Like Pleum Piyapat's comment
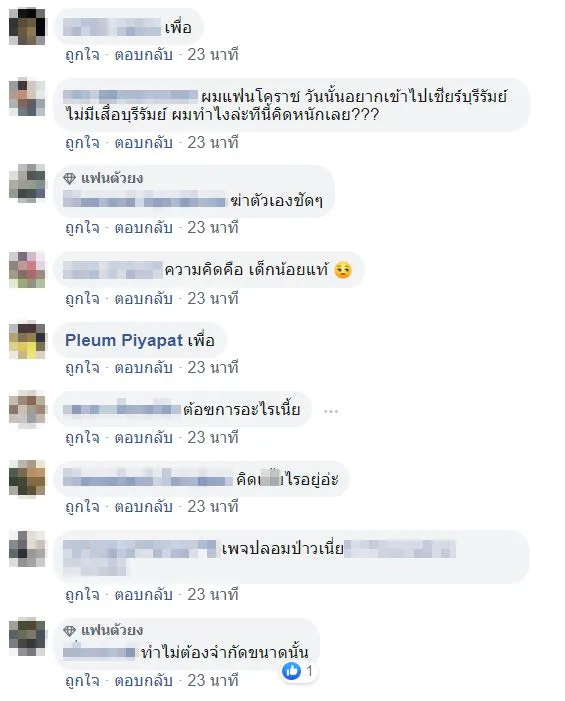565x701 pixels. (x=82, y=367)
